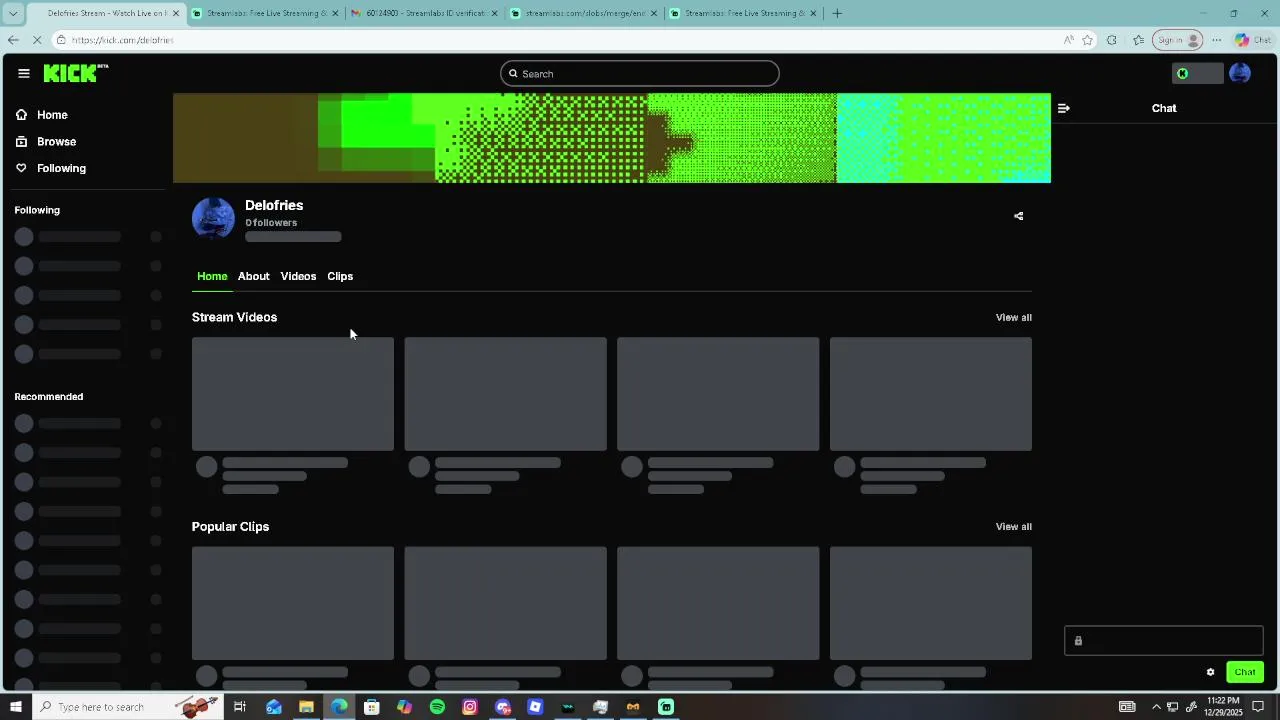Screen dimensions: 1280x720
Task: Open the user avatar menu
Action: point(1240,74)
